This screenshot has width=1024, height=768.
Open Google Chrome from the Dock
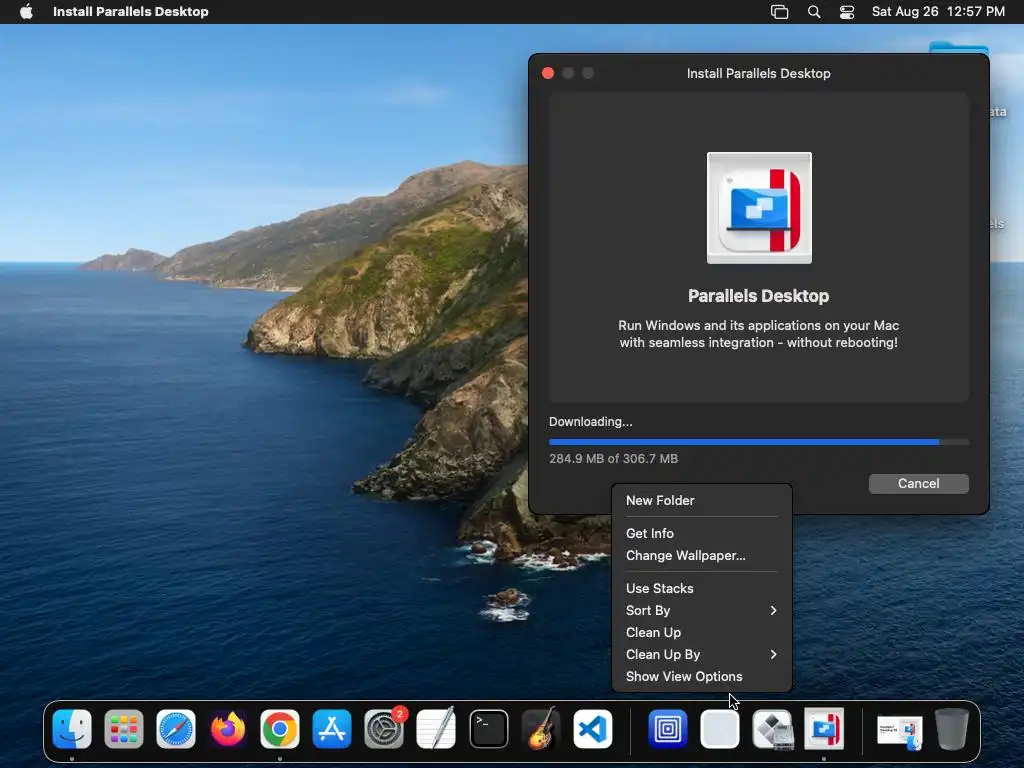click(280, 729)
